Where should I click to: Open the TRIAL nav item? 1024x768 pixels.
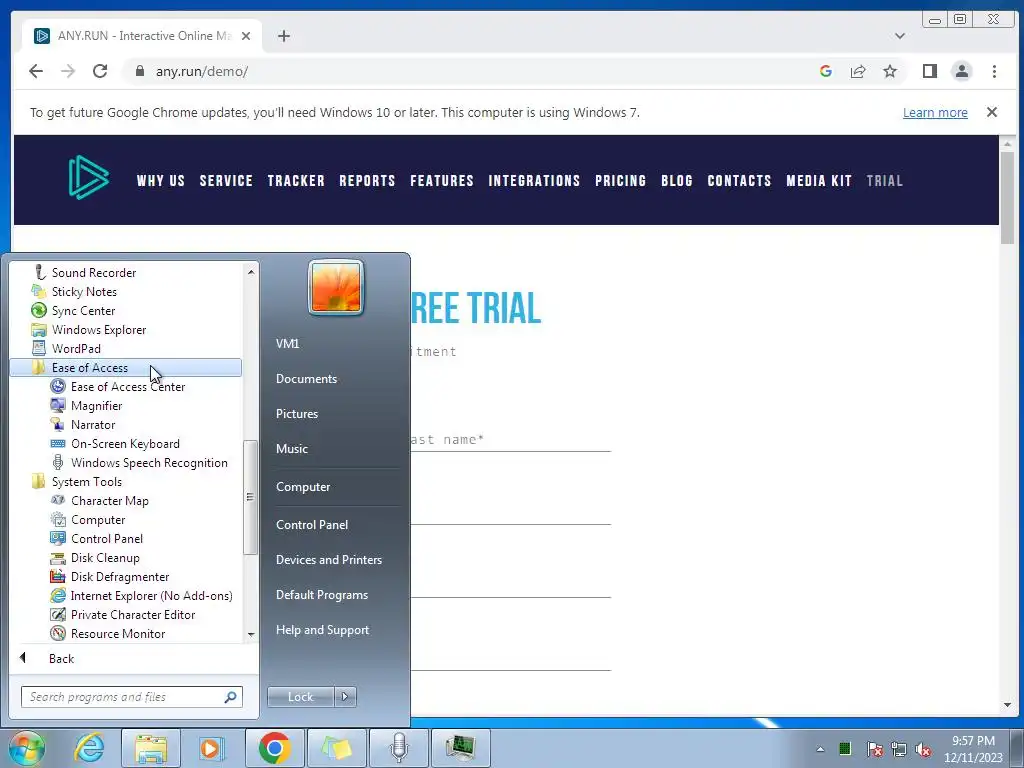point(885,181)
